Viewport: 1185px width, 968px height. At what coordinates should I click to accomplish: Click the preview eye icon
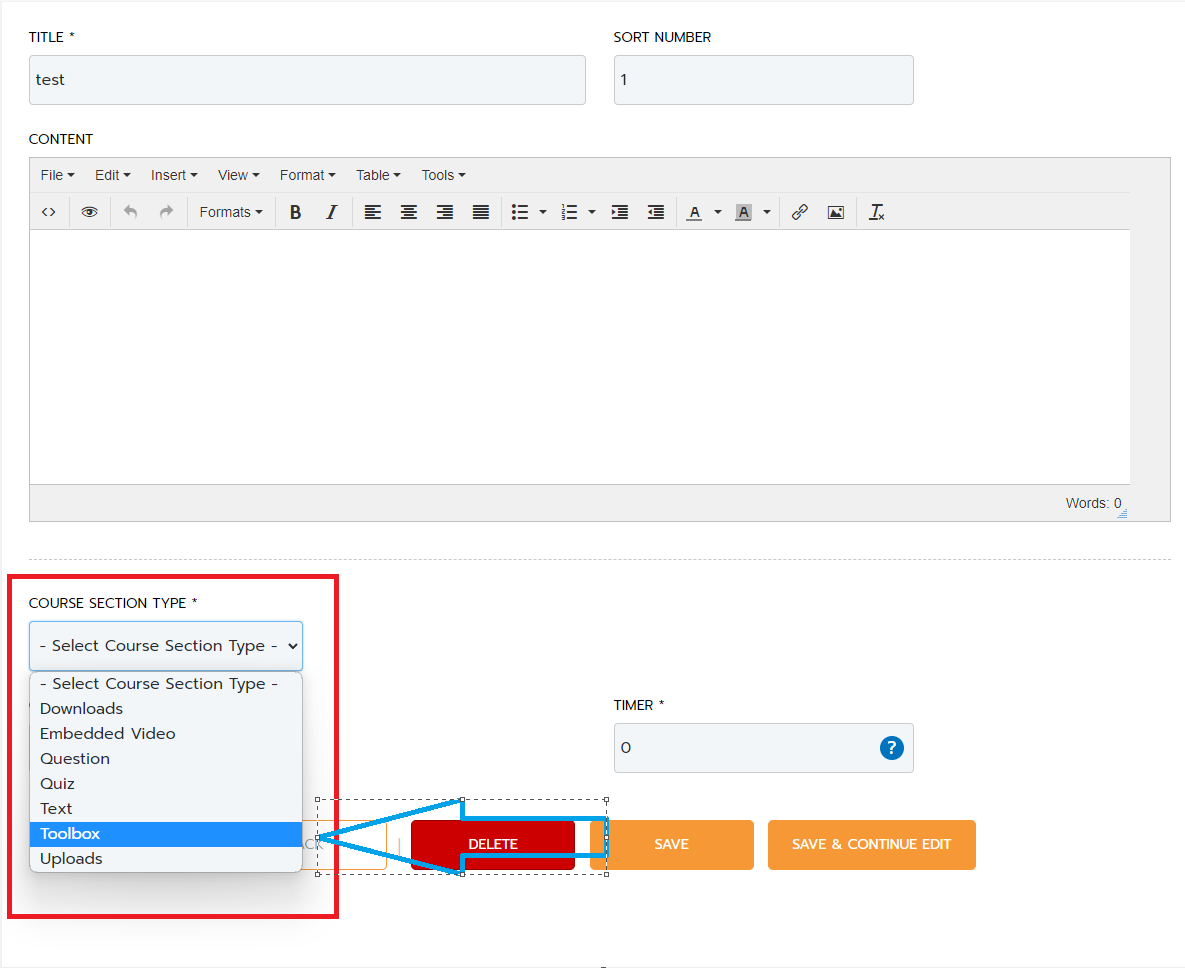[x=88, y=211]
